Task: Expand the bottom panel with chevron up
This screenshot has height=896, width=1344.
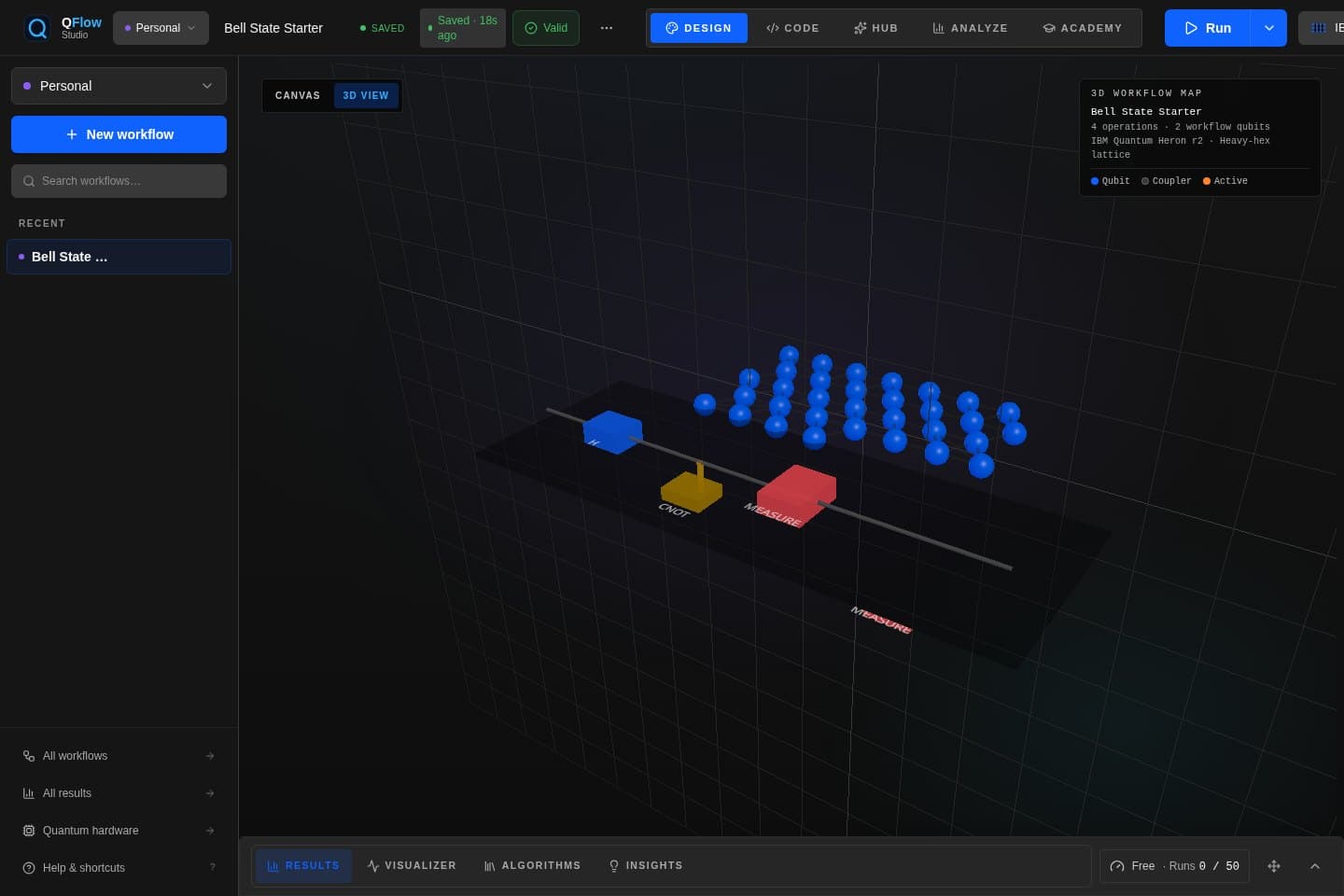Action: pos(1315,866)
